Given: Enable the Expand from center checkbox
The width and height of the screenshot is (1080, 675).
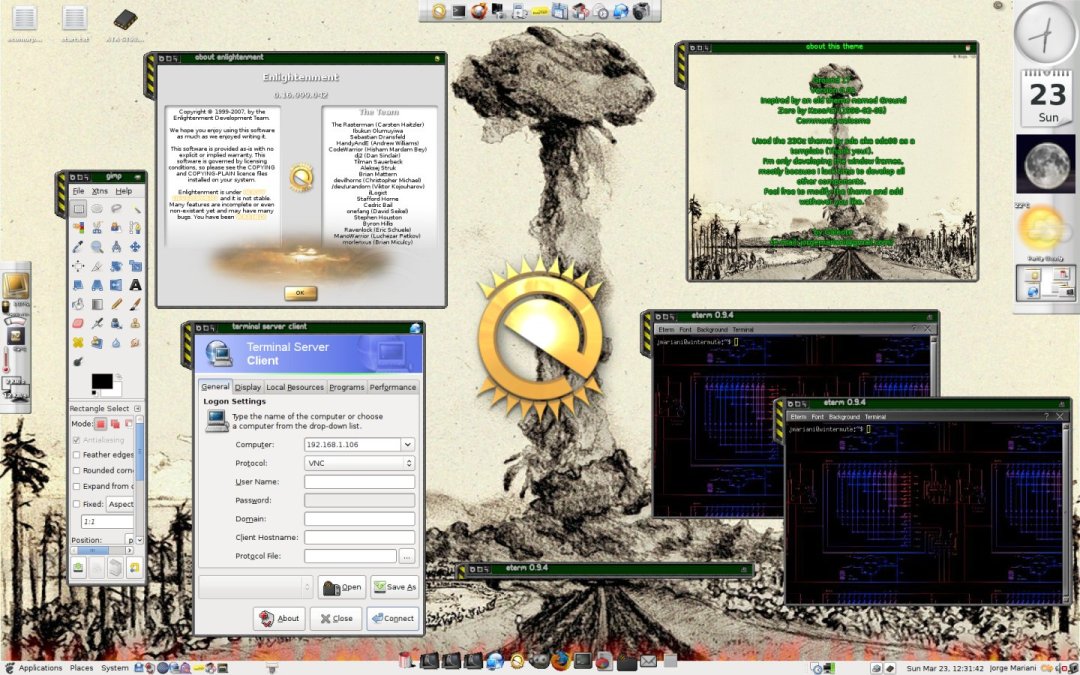Looking at the screenshot, I should click(x=76, y=486).
